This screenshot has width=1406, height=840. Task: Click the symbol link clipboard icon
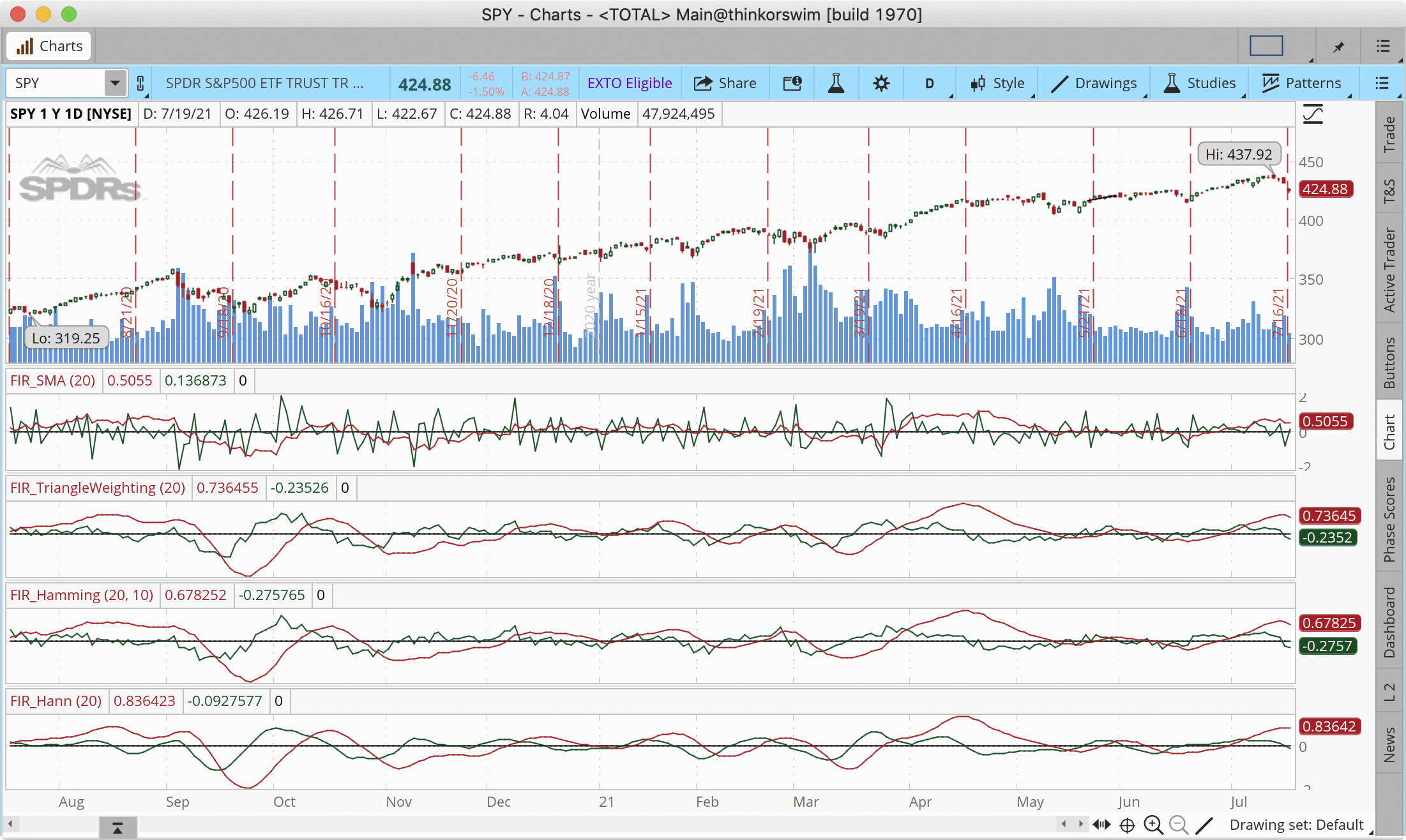[x=140, y=83]
